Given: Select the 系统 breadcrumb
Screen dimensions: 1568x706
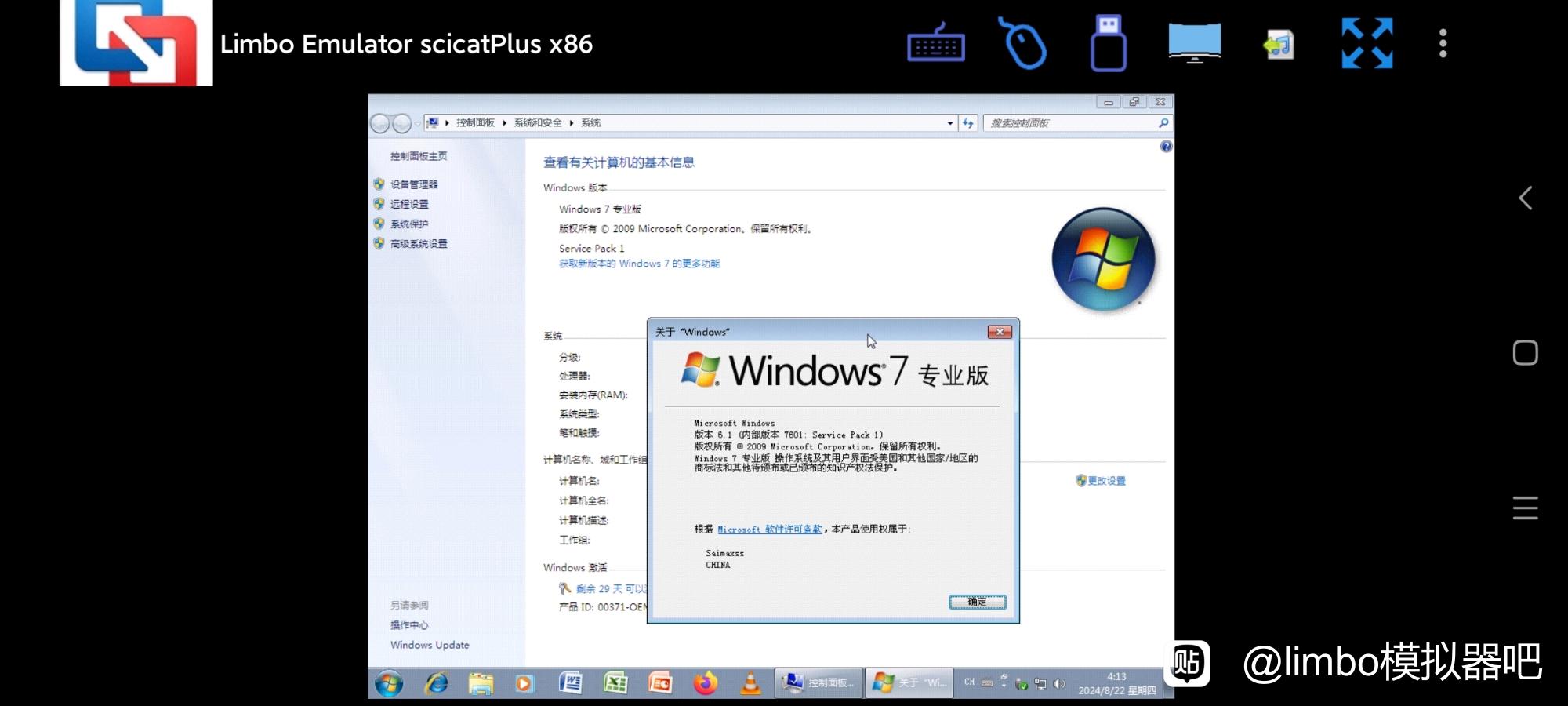Looking at the screenshot, I should tap(590, 123).
